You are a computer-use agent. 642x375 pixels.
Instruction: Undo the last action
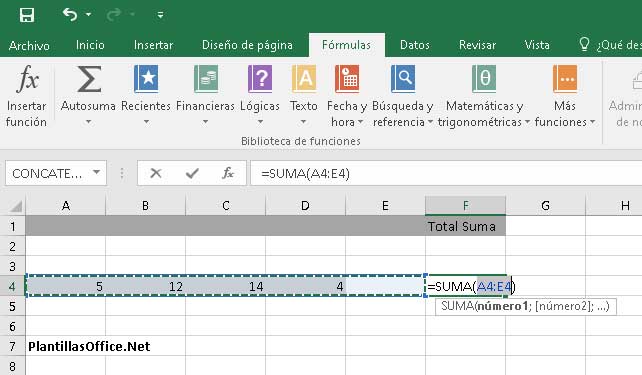tap(70, 15)
